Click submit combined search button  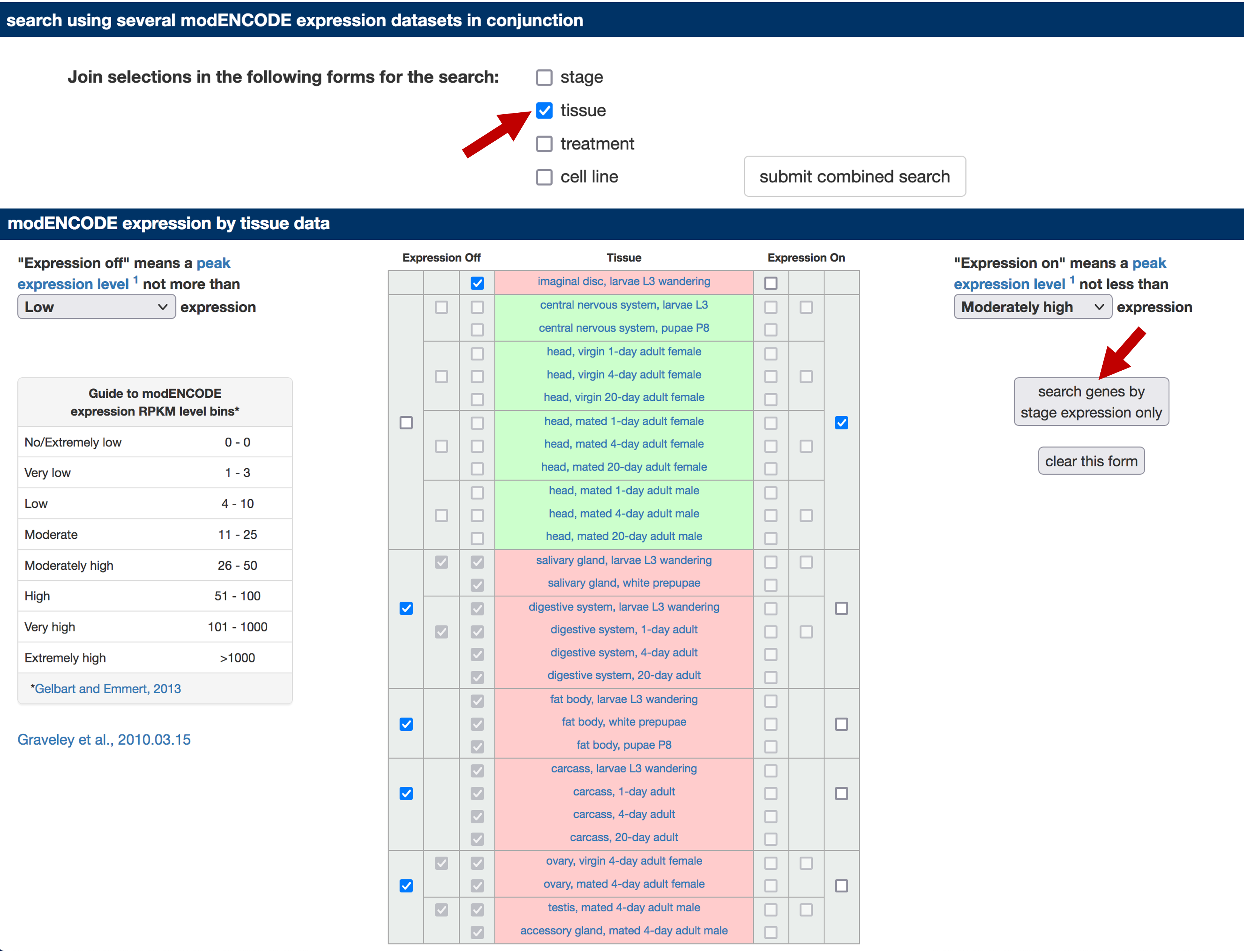854,176
